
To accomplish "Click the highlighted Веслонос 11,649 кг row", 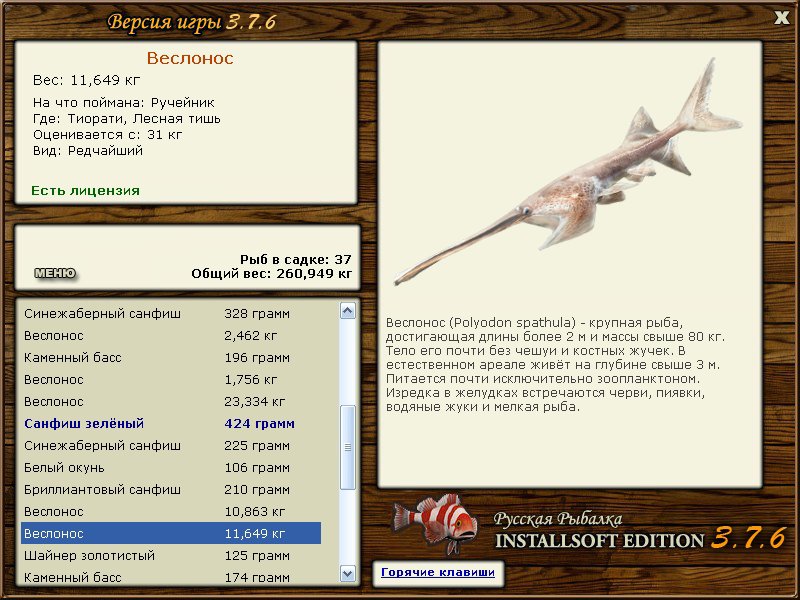I will click(x=171, y=533).
